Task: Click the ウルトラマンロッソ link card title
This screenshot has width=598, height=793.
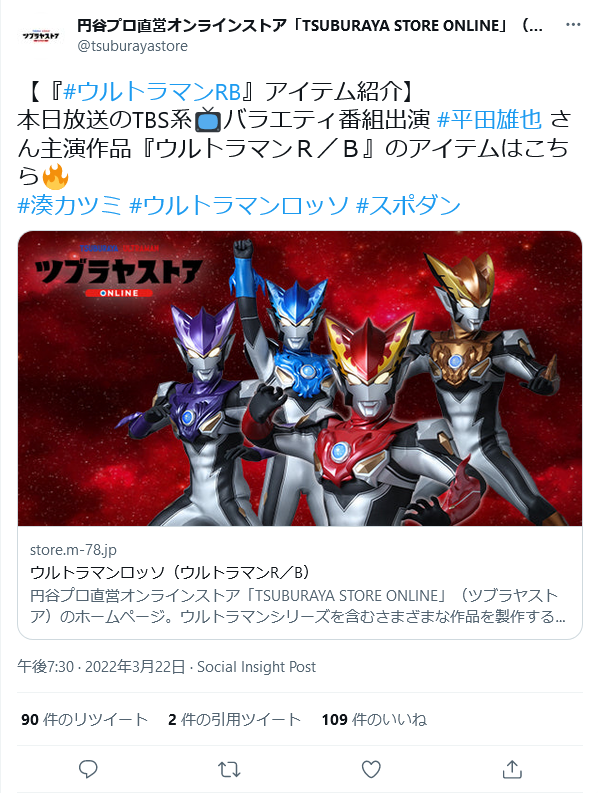Action: [170, 572]
